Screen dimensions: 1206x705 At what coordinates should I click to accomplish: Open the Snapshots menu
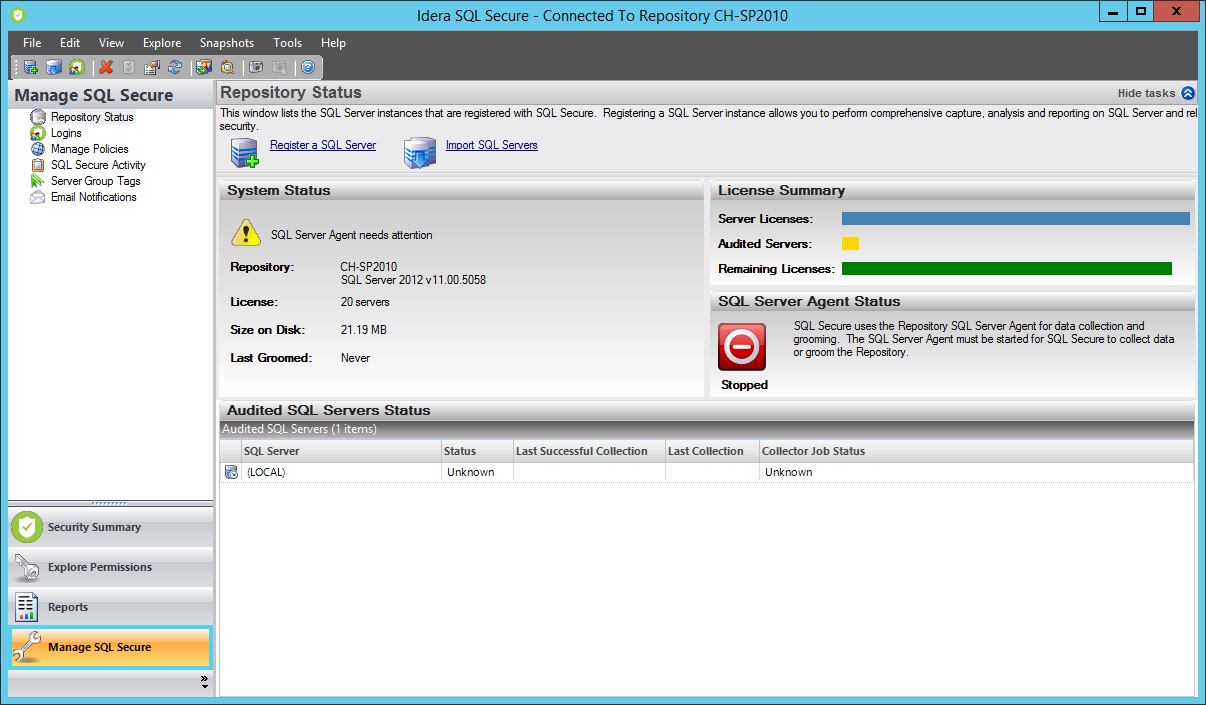(x=227, y=43)
